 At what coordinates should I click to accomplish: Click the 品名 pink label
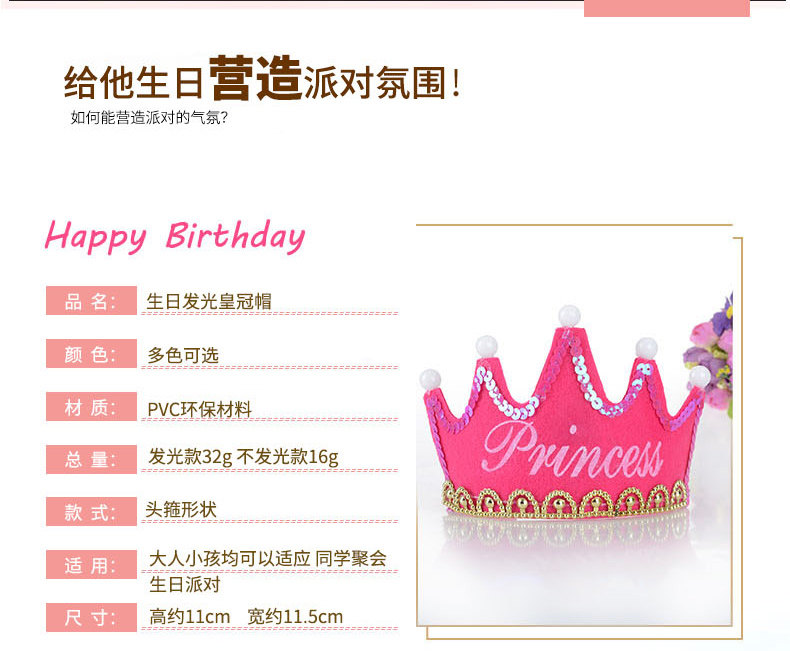tap(91, 300)
